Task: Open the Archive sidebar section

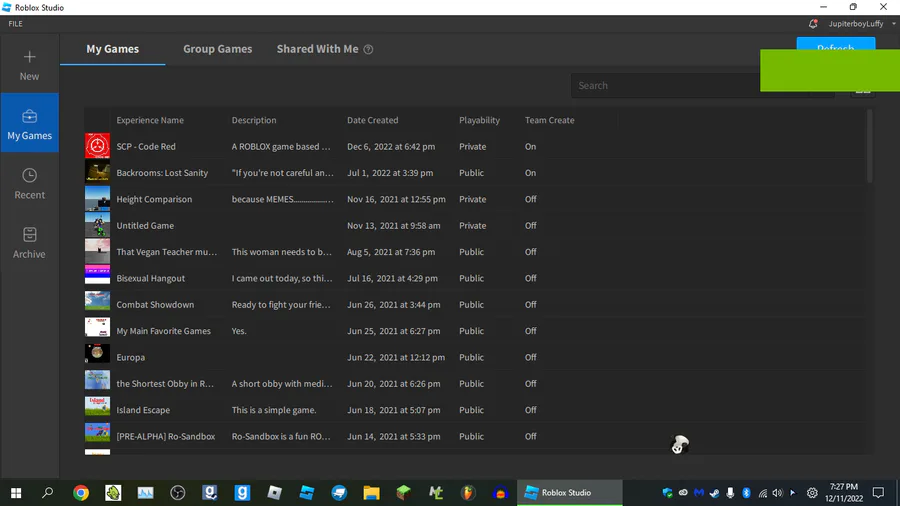Action: pyautogui.click(x=29, y=242)
